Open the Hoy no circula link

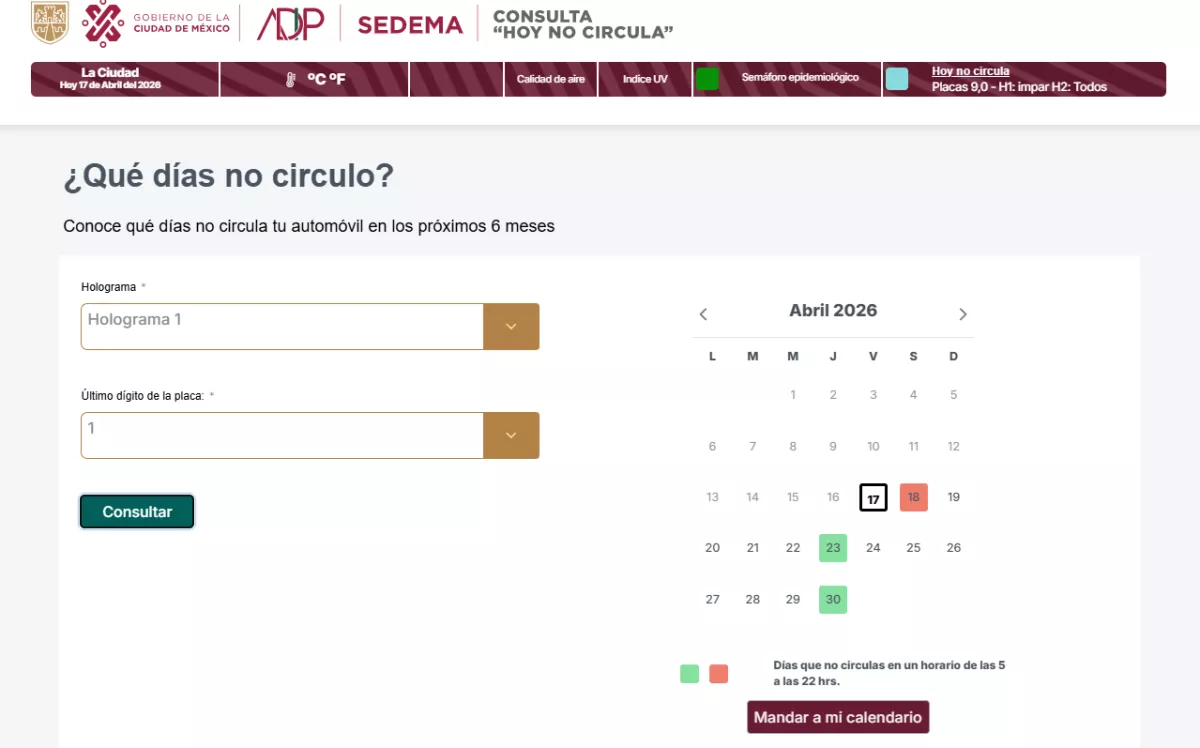pos(970,71)
